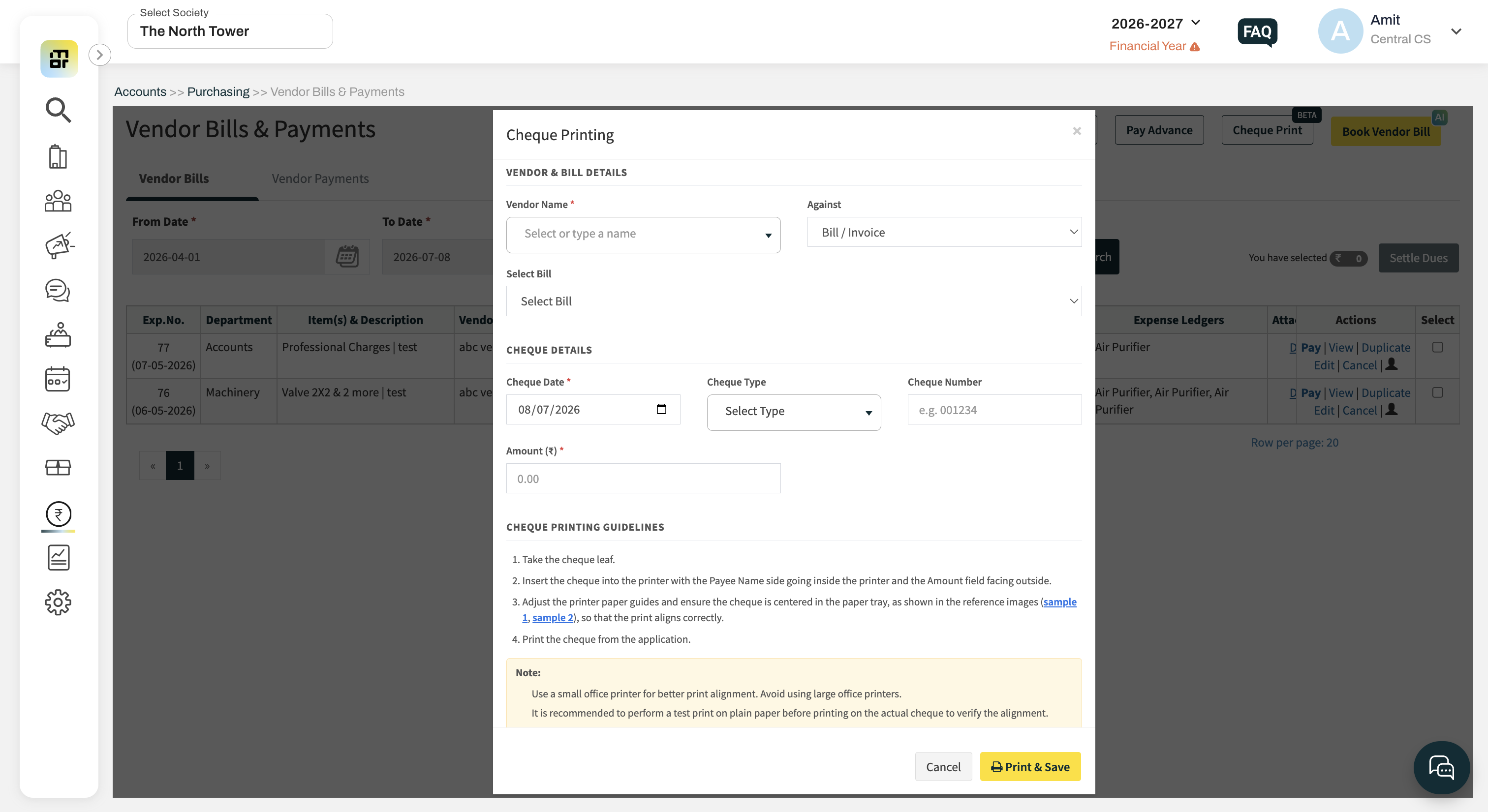
Task: Click the Amount (₹) input field
Action: [643, 478]
